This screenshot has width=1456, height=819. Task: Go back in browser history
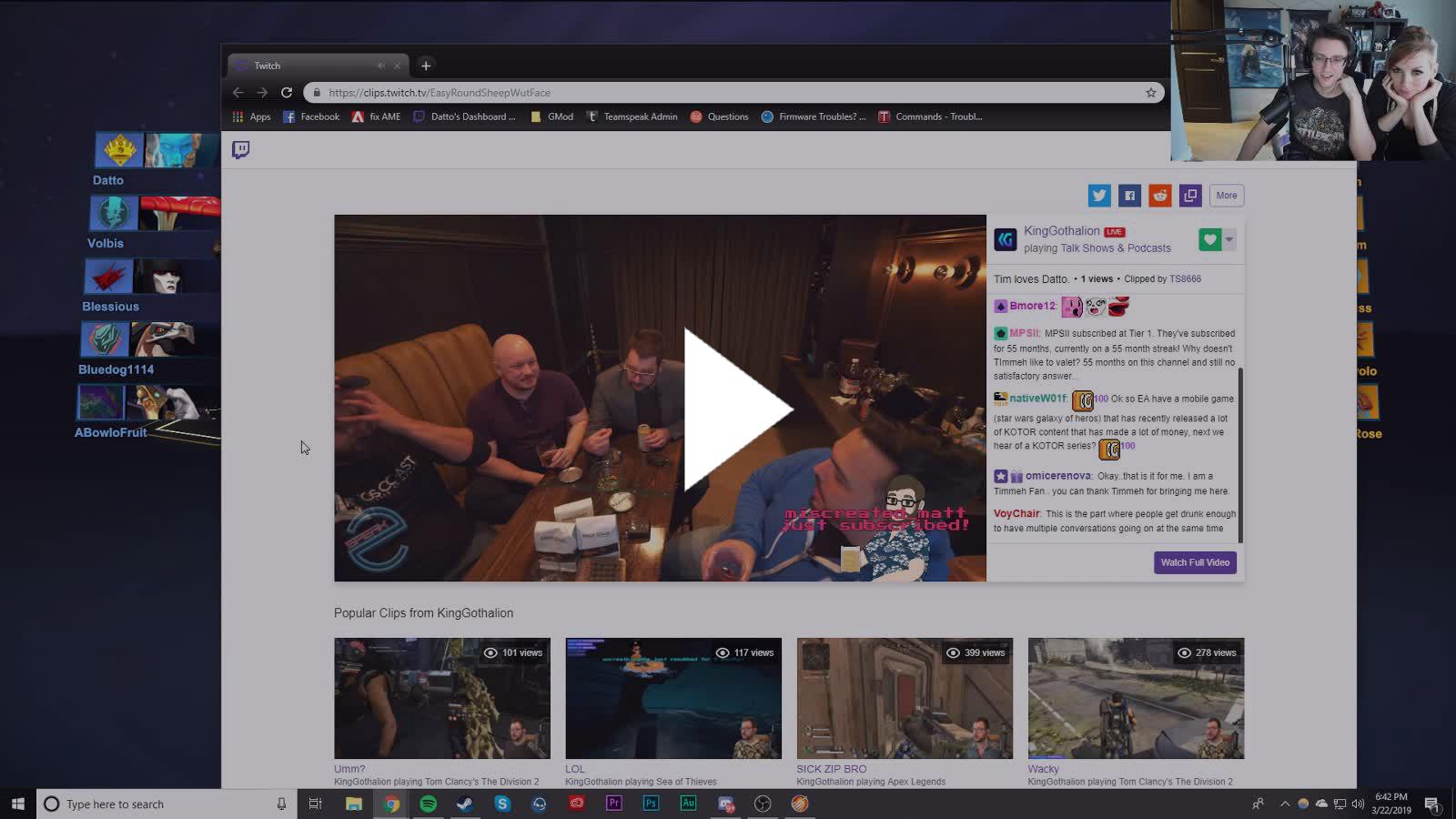pyautogui.click(x=238, y=93)
